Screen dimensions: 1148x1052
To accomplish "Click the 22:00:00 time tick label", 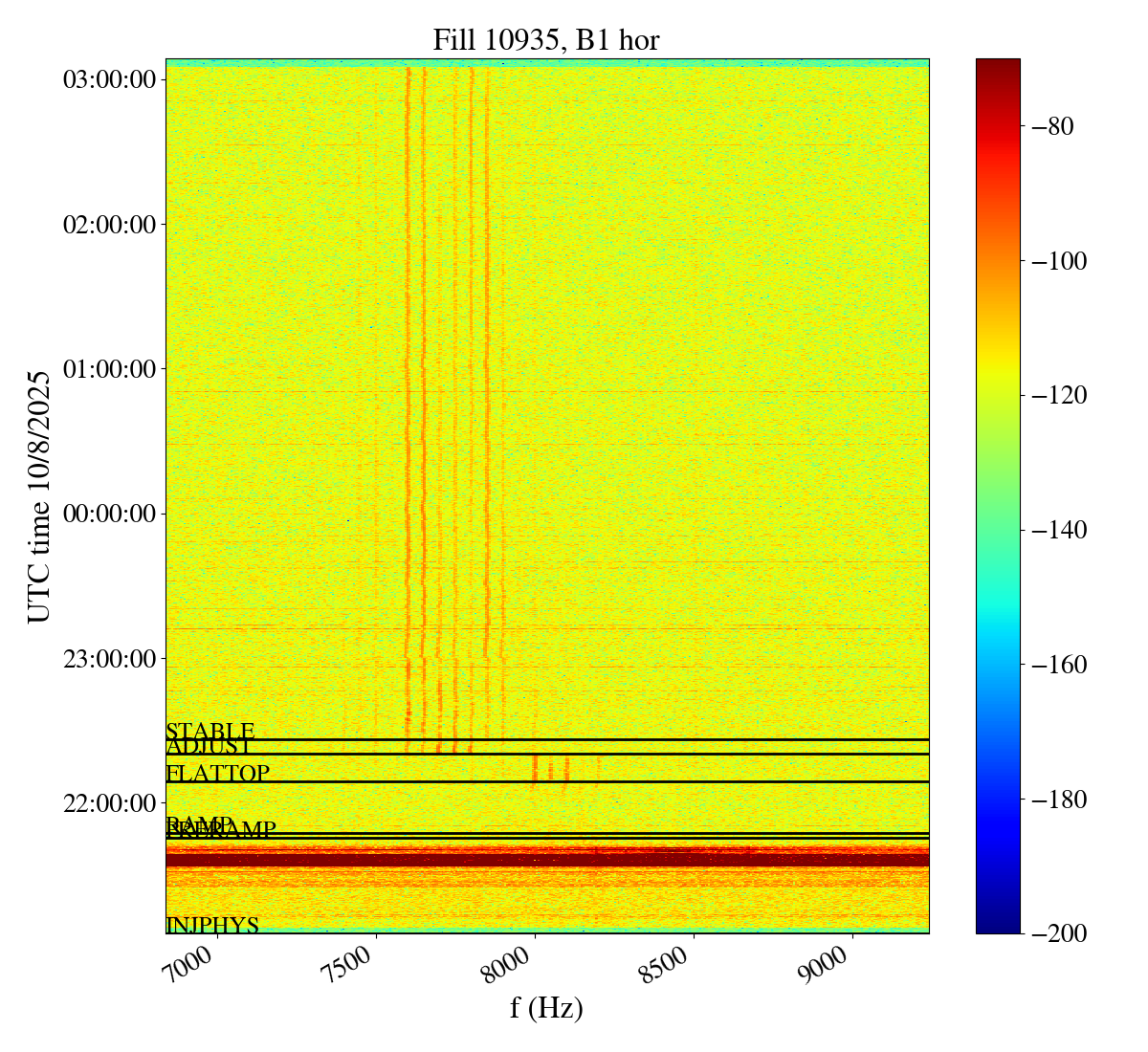I will [x=109, y=802].
